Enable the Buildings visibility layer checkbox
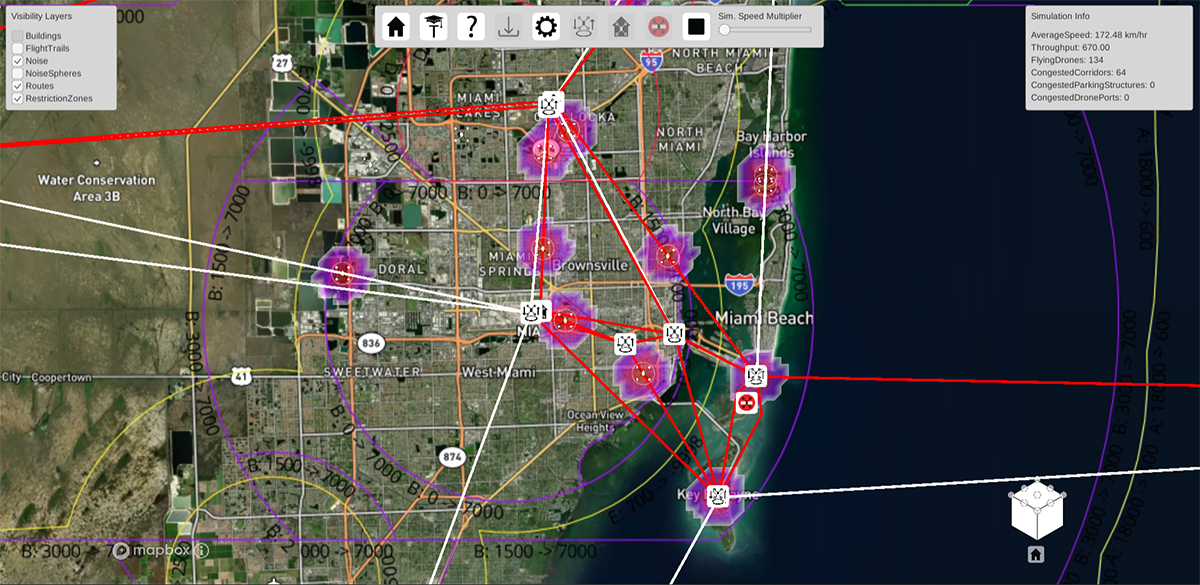1200x585 pixels. (x=18, y=36)
